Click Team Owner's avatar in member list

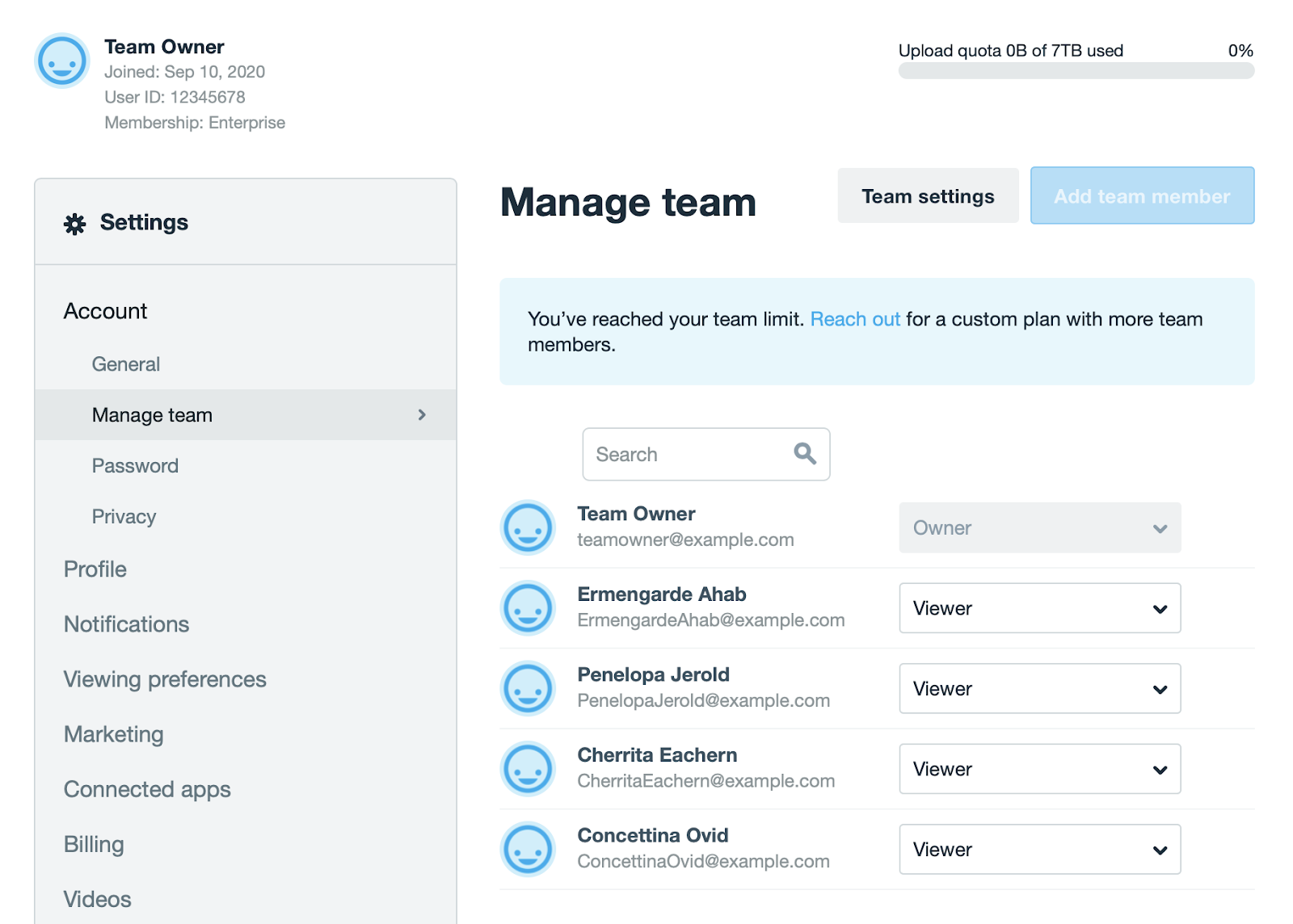tap(528, 527)
